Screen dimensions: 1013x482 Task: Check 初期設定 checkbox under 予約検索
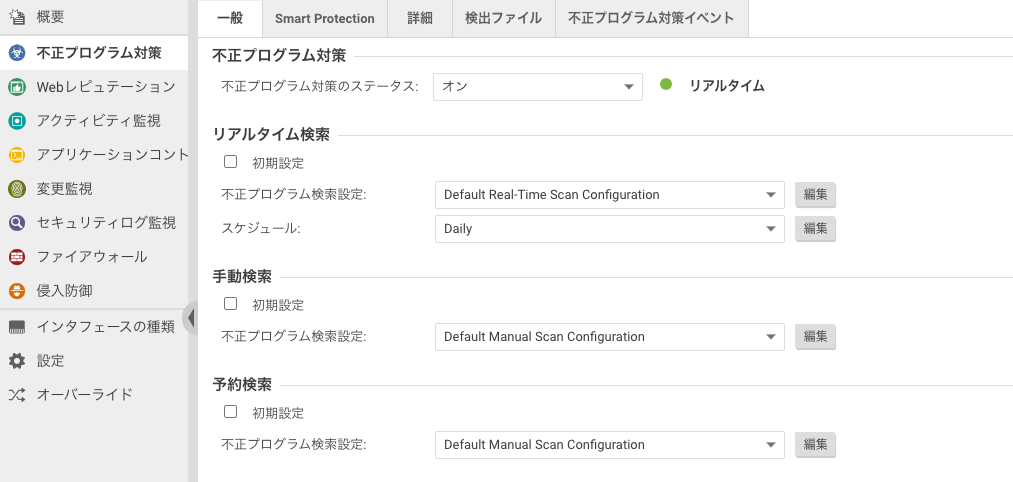click(231, 412)
